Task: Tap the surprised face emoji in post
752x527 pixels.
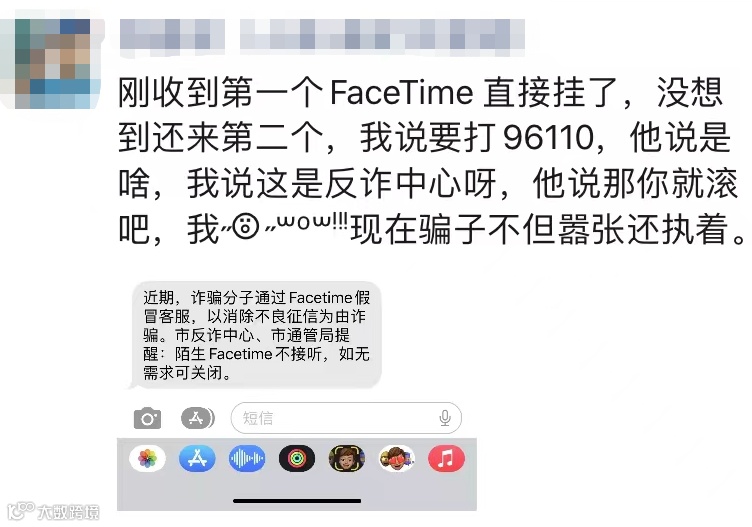Action: point(246,226)
